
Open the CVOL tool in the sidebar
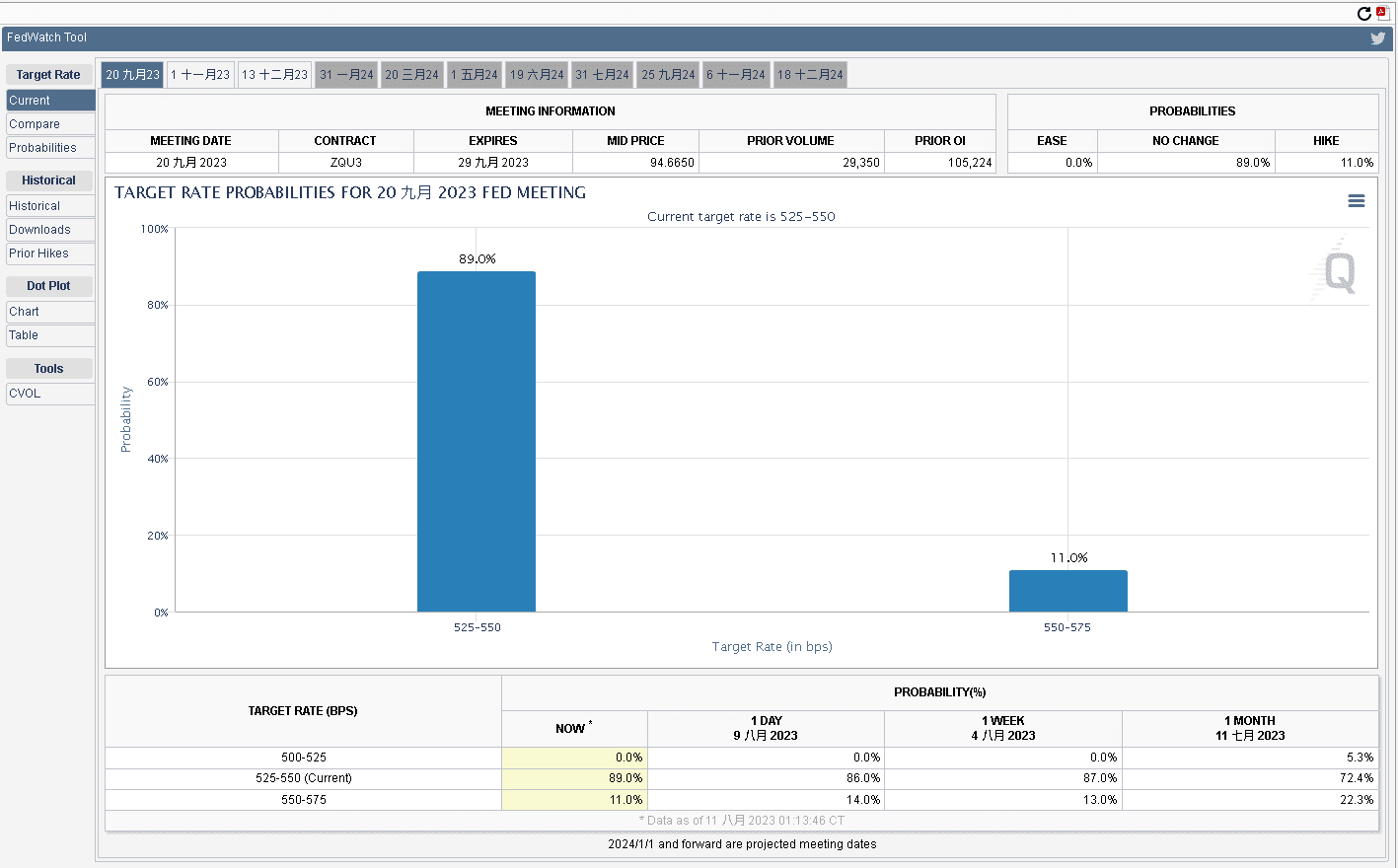pos(50,394)
